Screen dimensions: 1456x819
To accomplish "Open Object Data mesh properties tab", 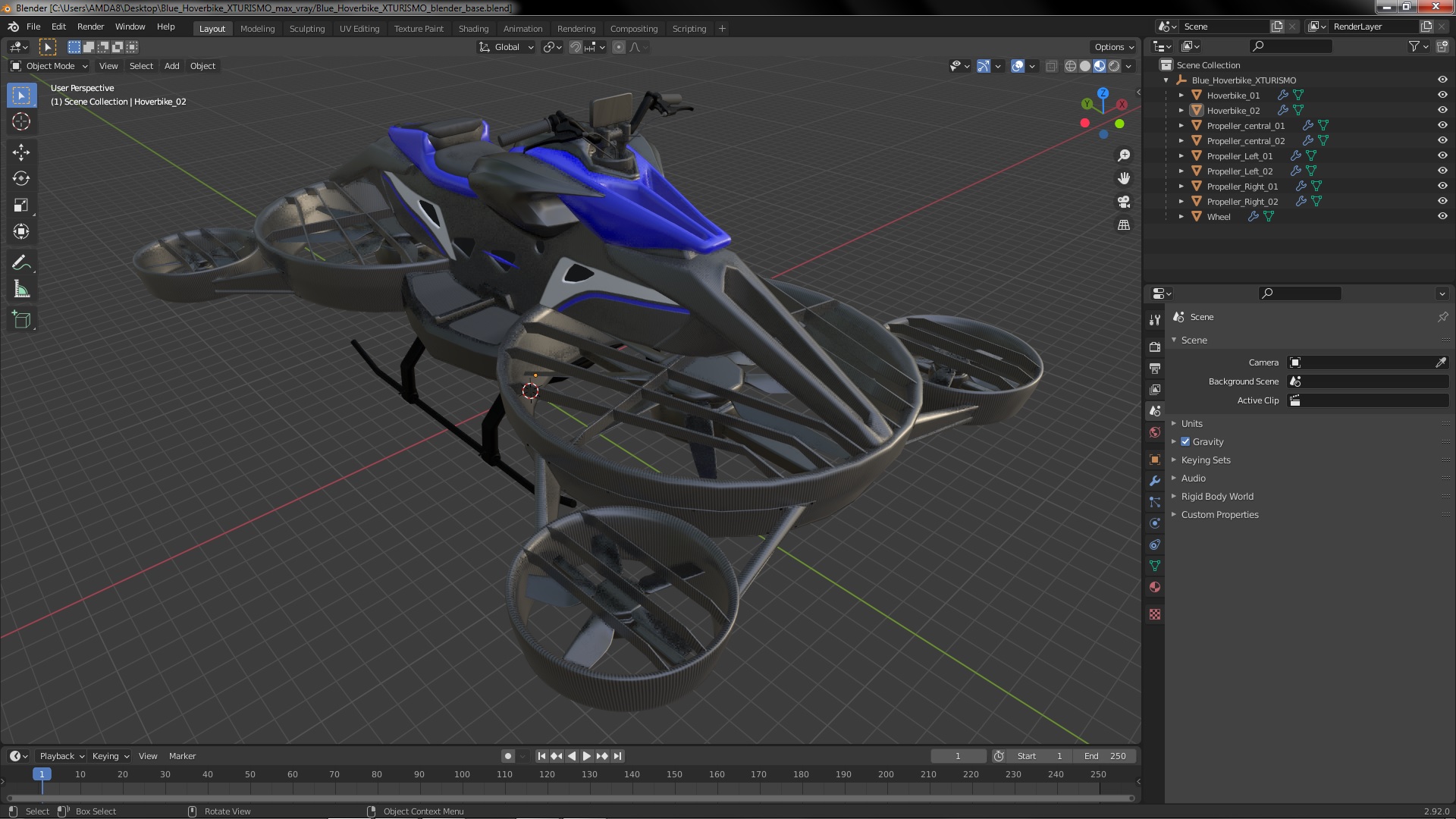I will (1155, 566).
